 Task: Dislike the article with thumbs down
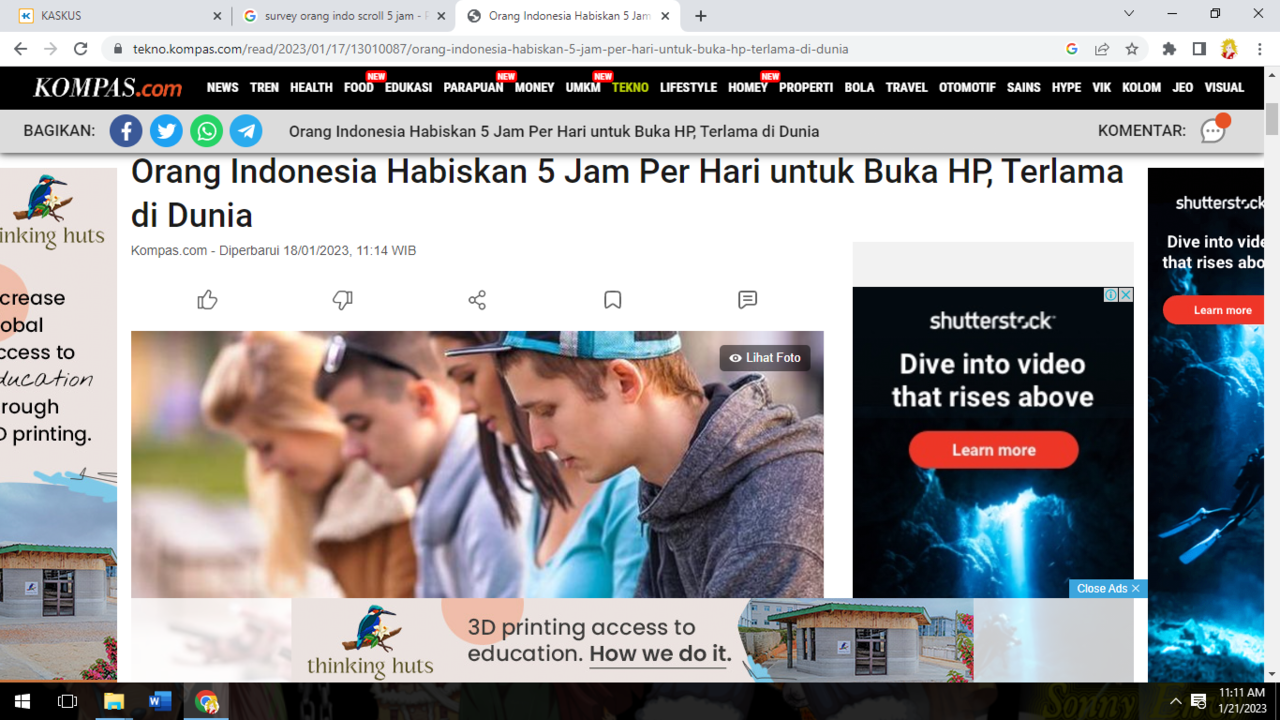[x=342, y=300]
